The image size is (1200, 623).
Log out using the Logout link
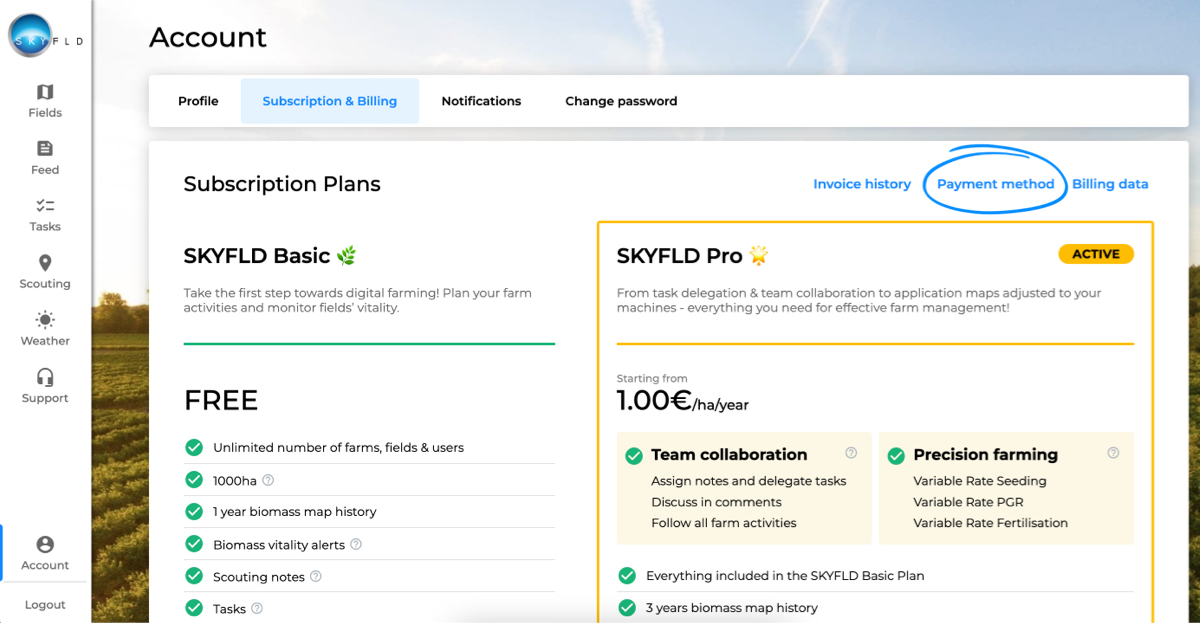pyautogui.click(x=45, y=605)
